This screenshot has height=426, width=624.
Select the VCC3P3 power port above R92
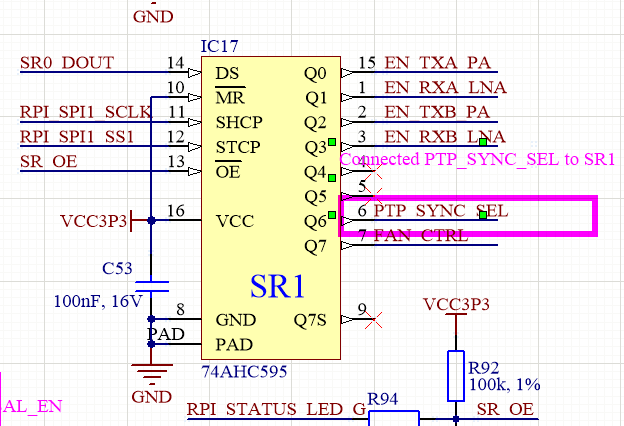455,304
